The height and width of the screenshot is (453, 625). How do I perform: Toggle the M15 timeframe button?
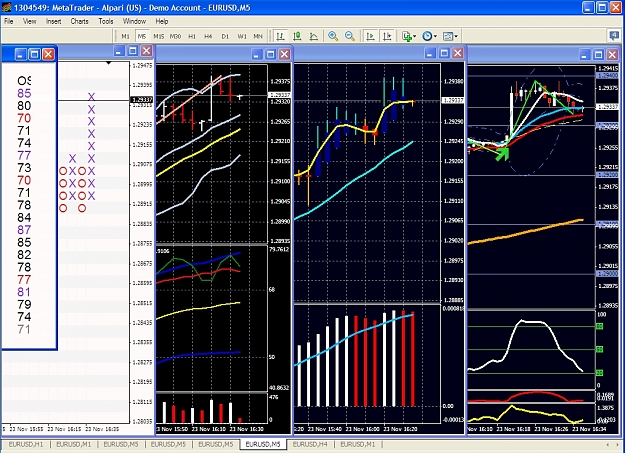pyautogui.click(x=159, y=36)
